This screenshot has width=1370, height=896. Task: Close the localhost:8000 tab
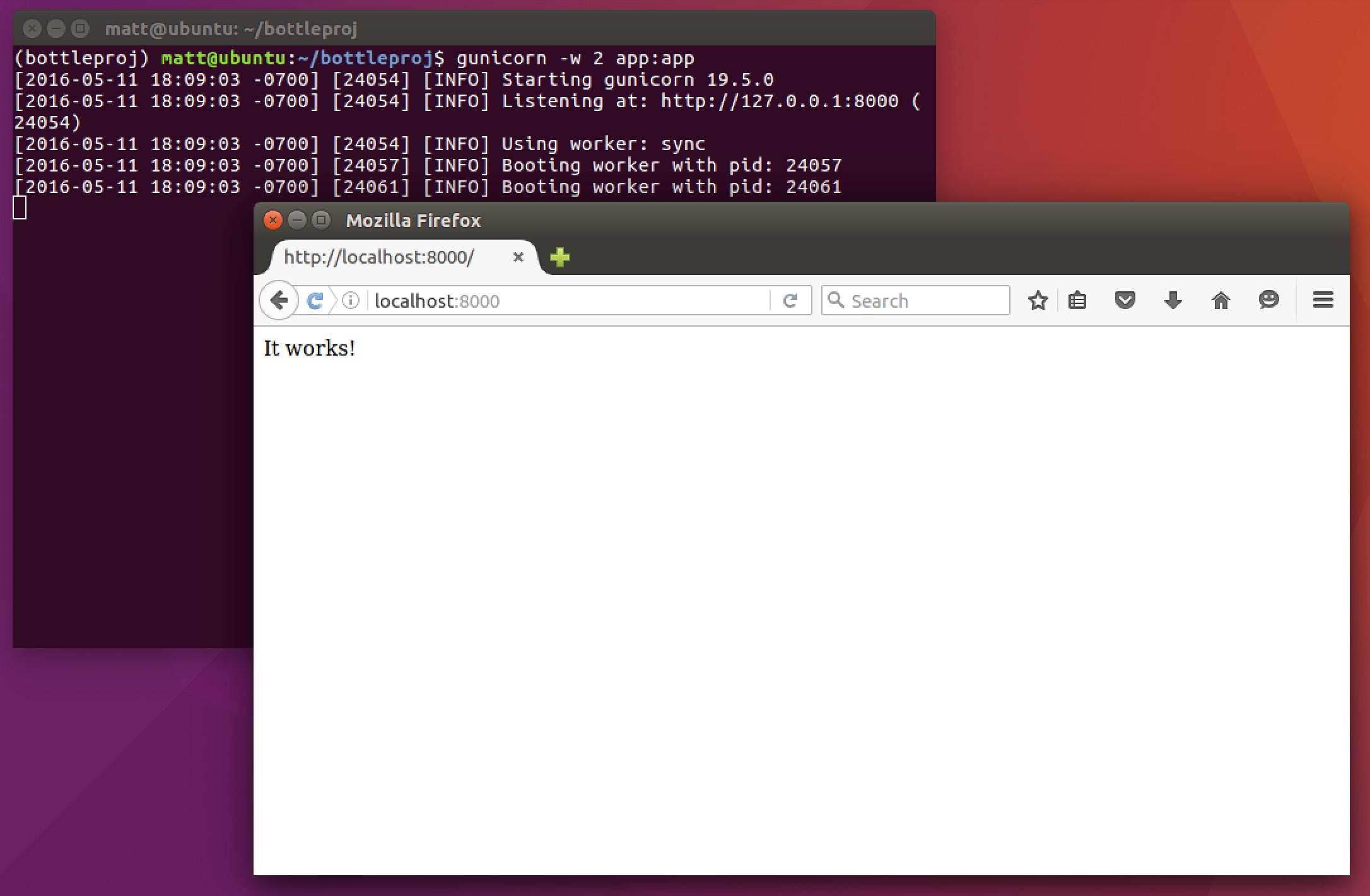tap(518, 257)
